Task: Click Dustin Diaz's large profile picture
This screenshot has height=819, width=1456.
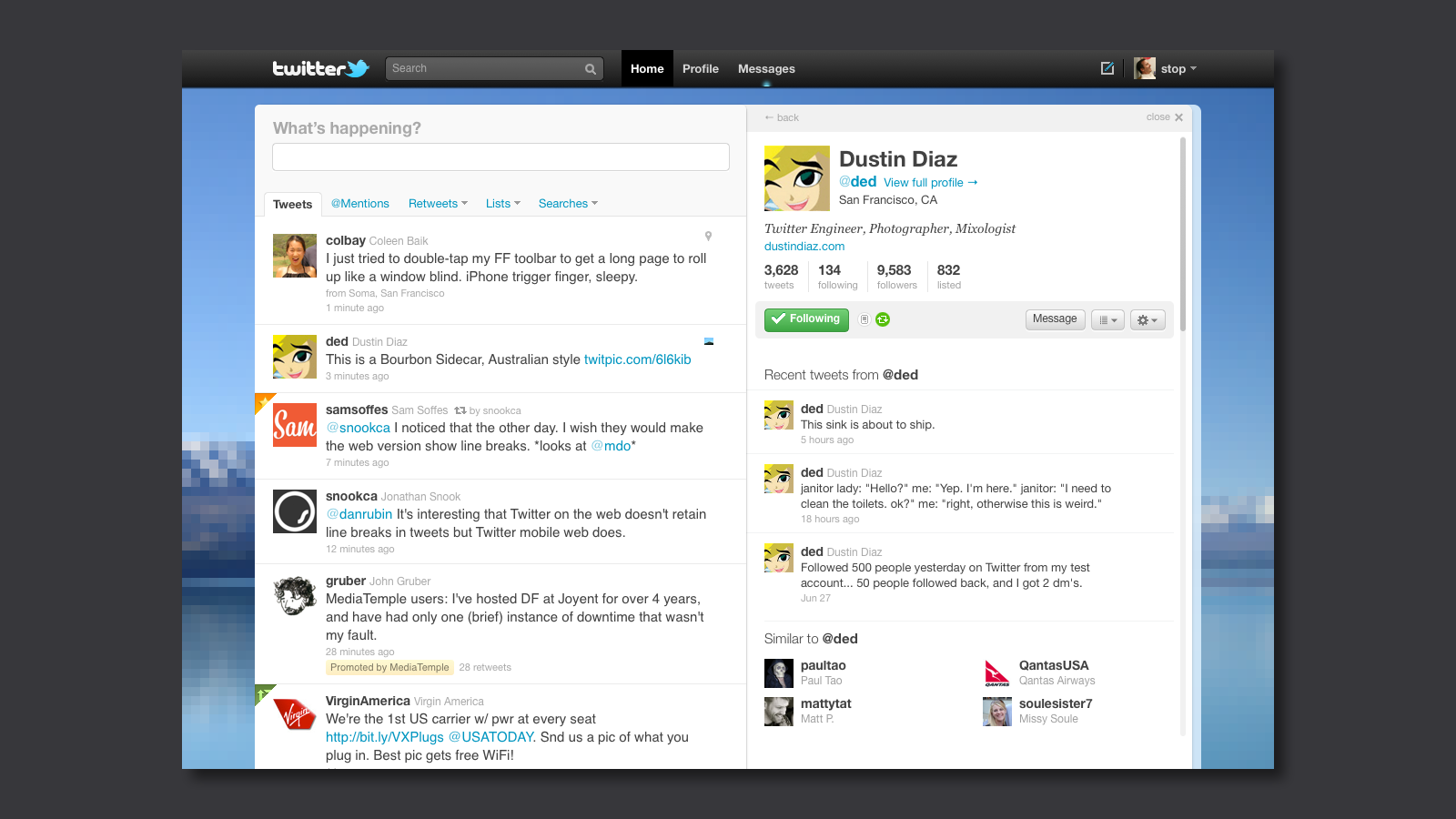Action: 797,178
